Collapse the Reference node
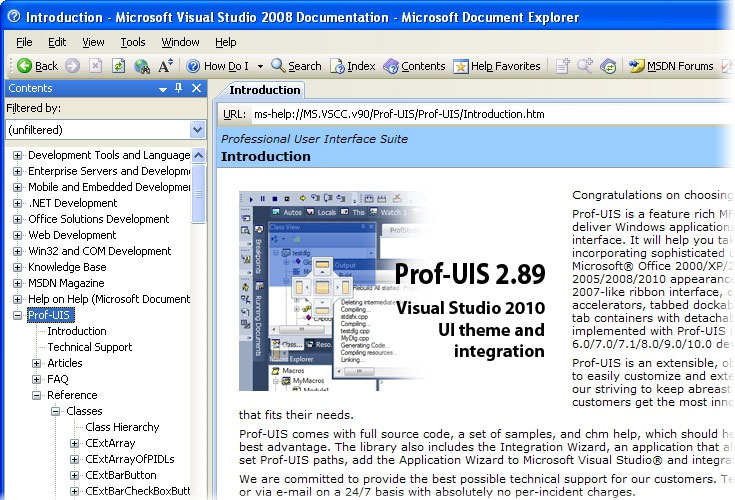 (37, 396)
